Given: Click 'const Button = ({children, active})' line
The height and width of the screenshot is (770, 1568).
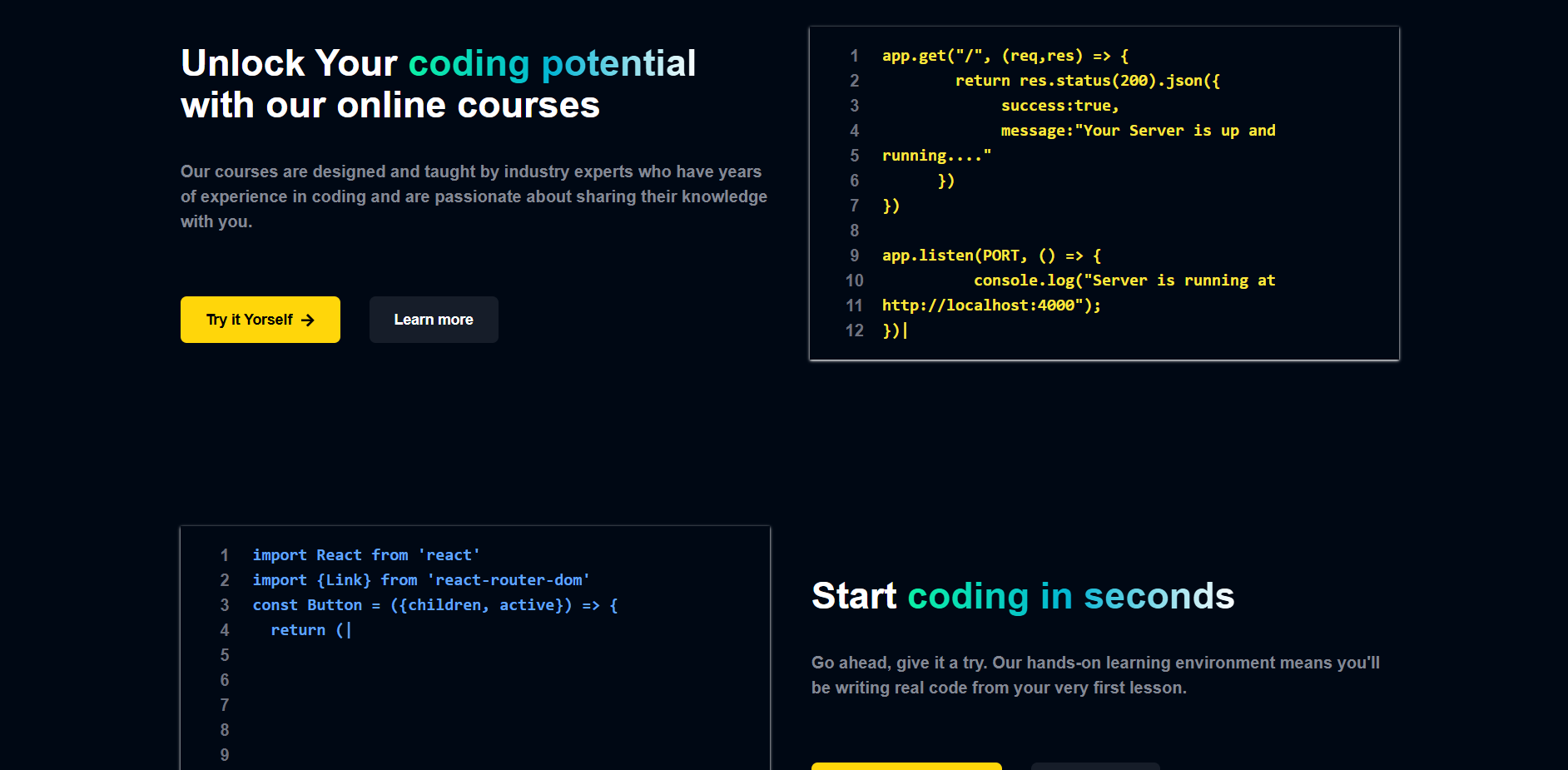Looking at the screenshot, I should (435, 605).
